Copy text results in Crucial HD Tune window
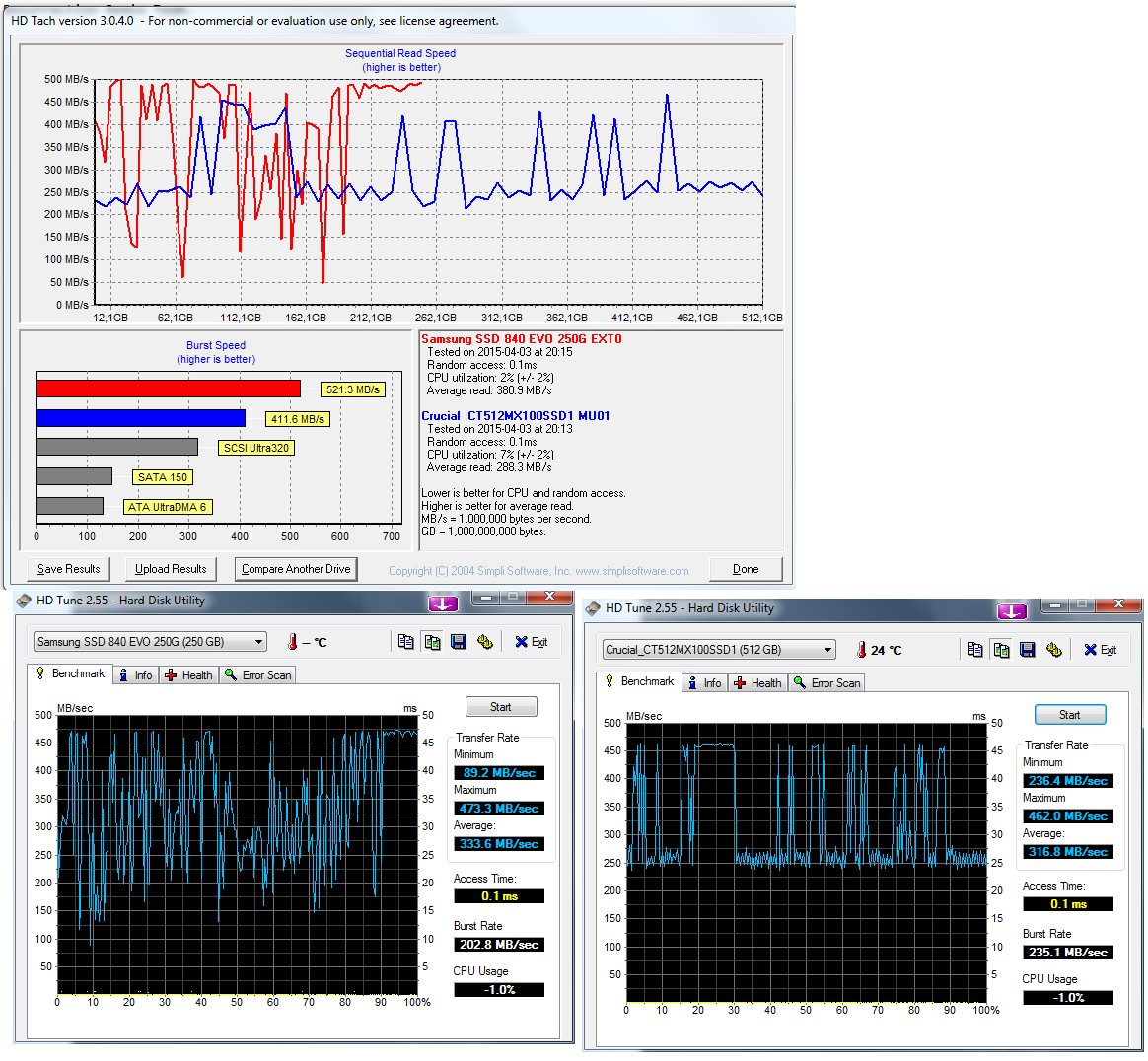 (974, 650)
